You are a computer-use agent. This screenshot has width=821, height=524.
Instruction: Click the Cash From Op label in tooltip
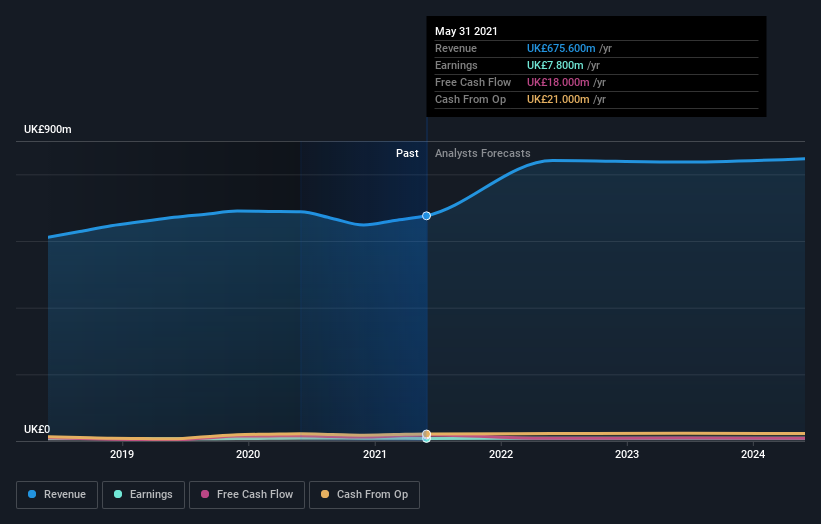pos(471,99)
